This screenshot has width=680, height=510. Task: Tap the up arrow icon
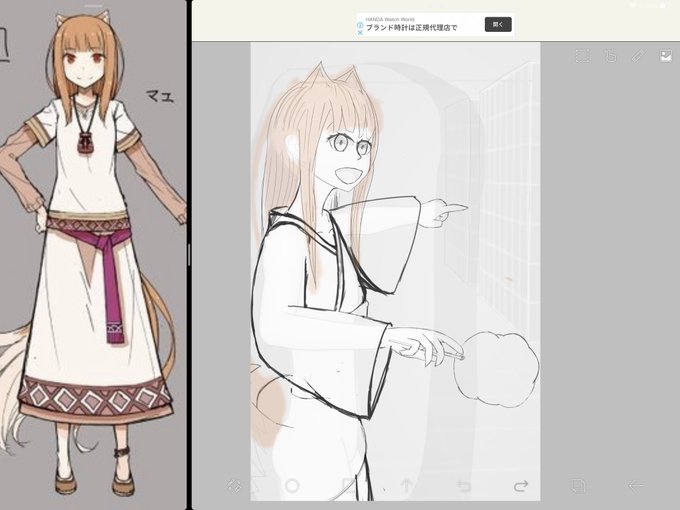click(406, 486)
